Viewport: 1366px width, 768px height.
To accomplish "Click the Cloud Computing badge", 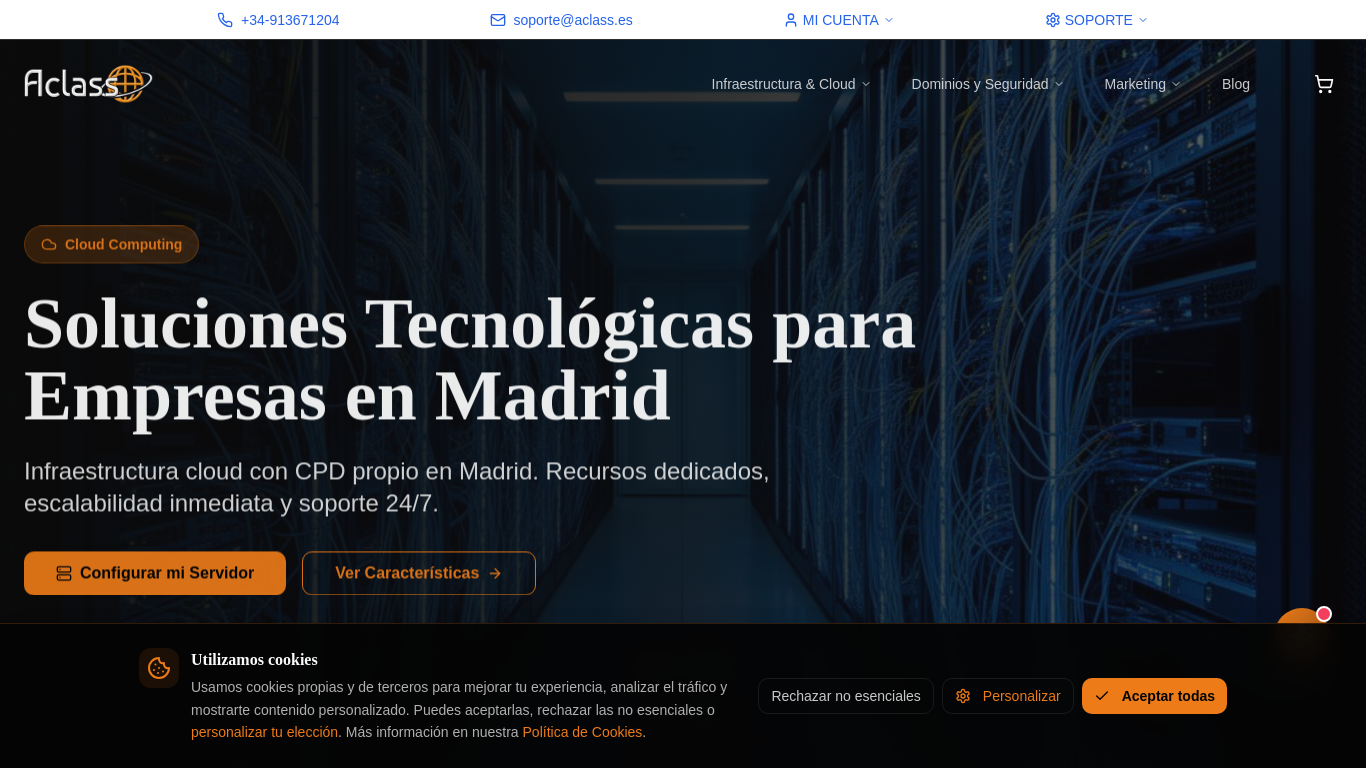I will (x=111, y=244).
